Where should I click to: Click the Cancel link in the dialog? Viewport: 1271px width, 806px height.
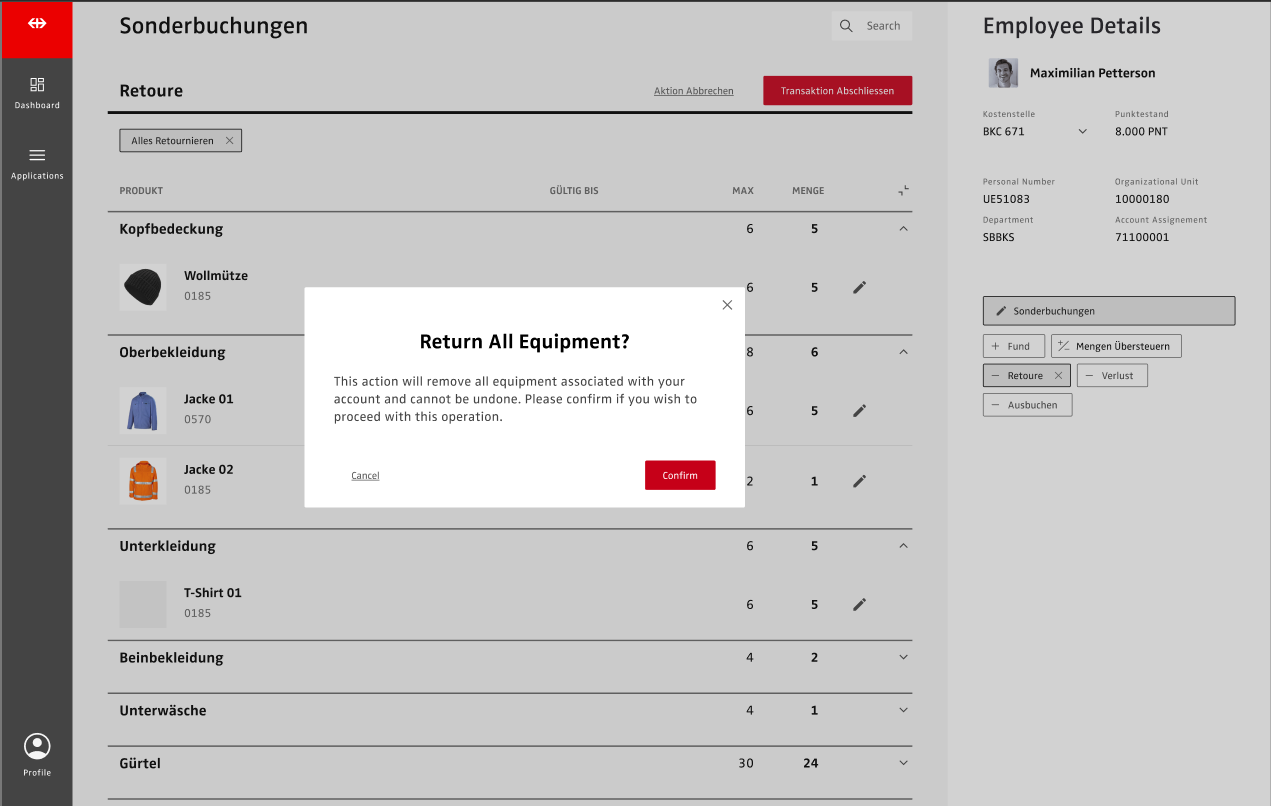click(x=365, y=476)
